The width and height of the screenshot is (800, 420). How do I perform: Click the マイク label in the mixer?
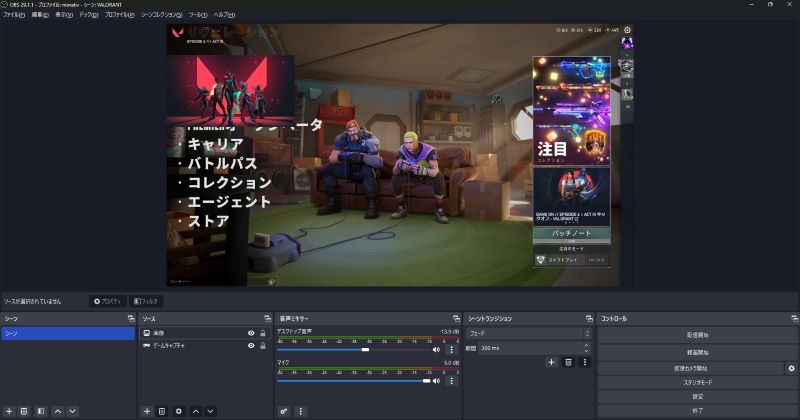pos(283,363)
